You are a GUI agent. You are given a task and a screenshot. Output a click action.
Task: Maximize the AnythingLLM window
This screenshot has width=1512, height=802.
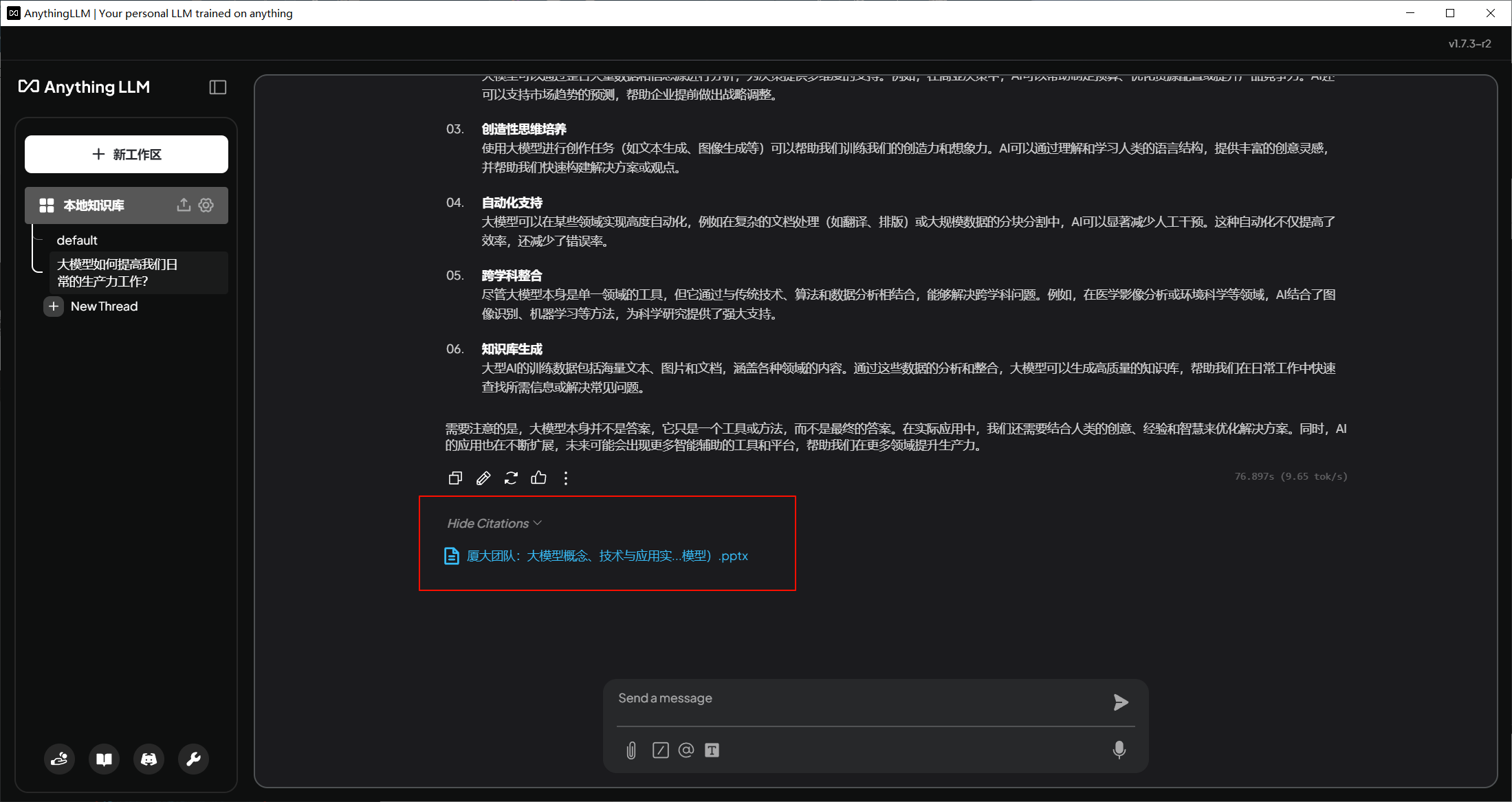pyautogui.click(x=1450, y=13)
